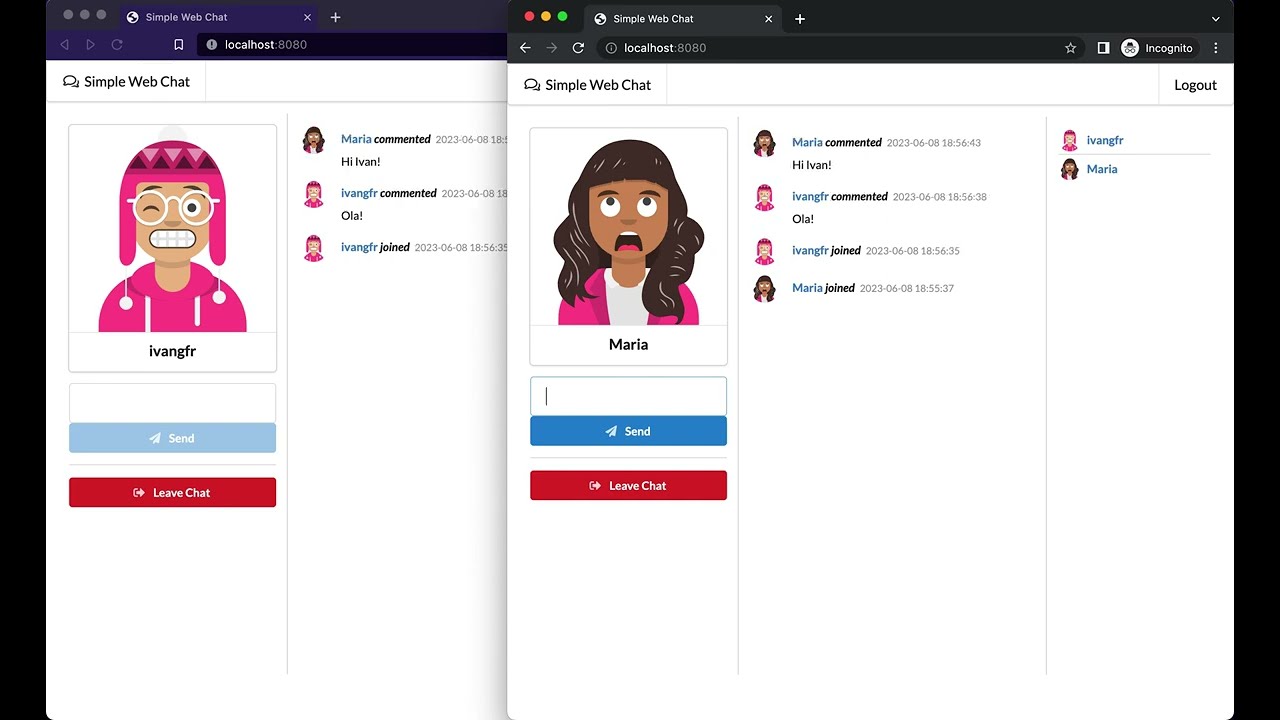Click the Leave Chat button in Maria's window

[628, 485]
